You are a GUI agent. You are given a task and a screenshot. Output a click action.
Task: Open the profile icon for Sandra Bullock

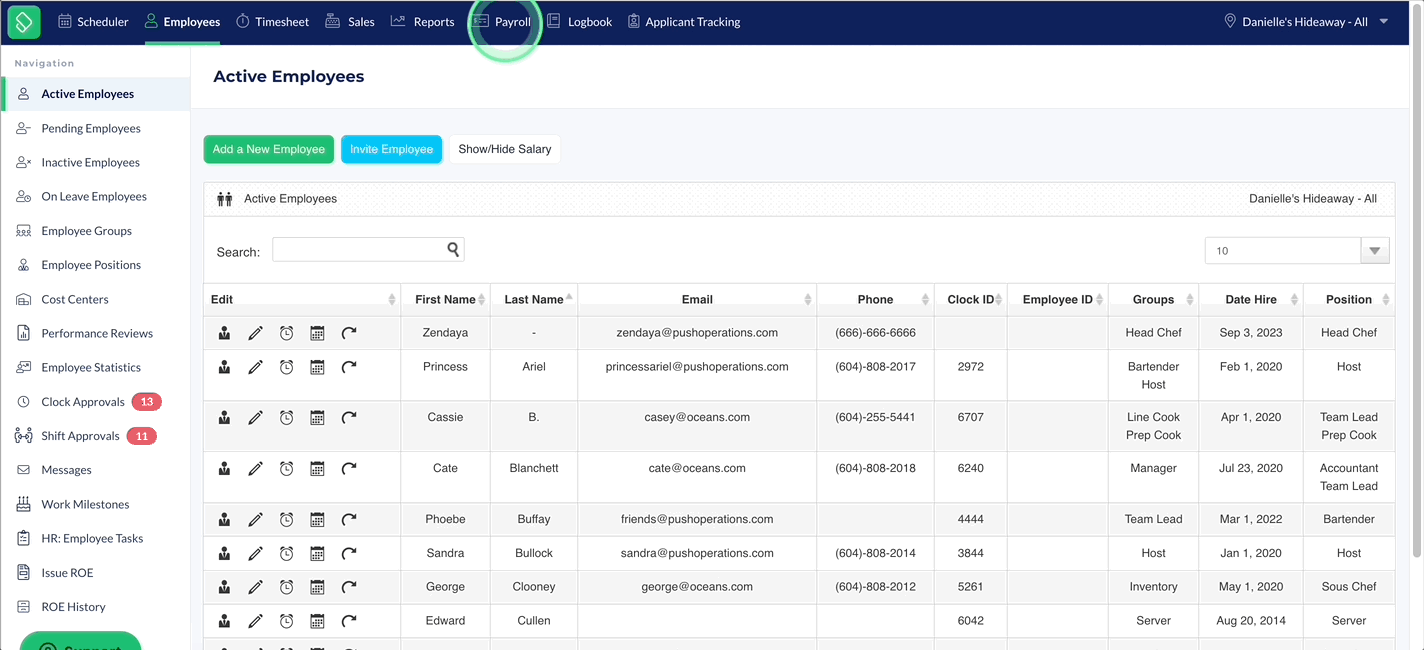[225, 553]
